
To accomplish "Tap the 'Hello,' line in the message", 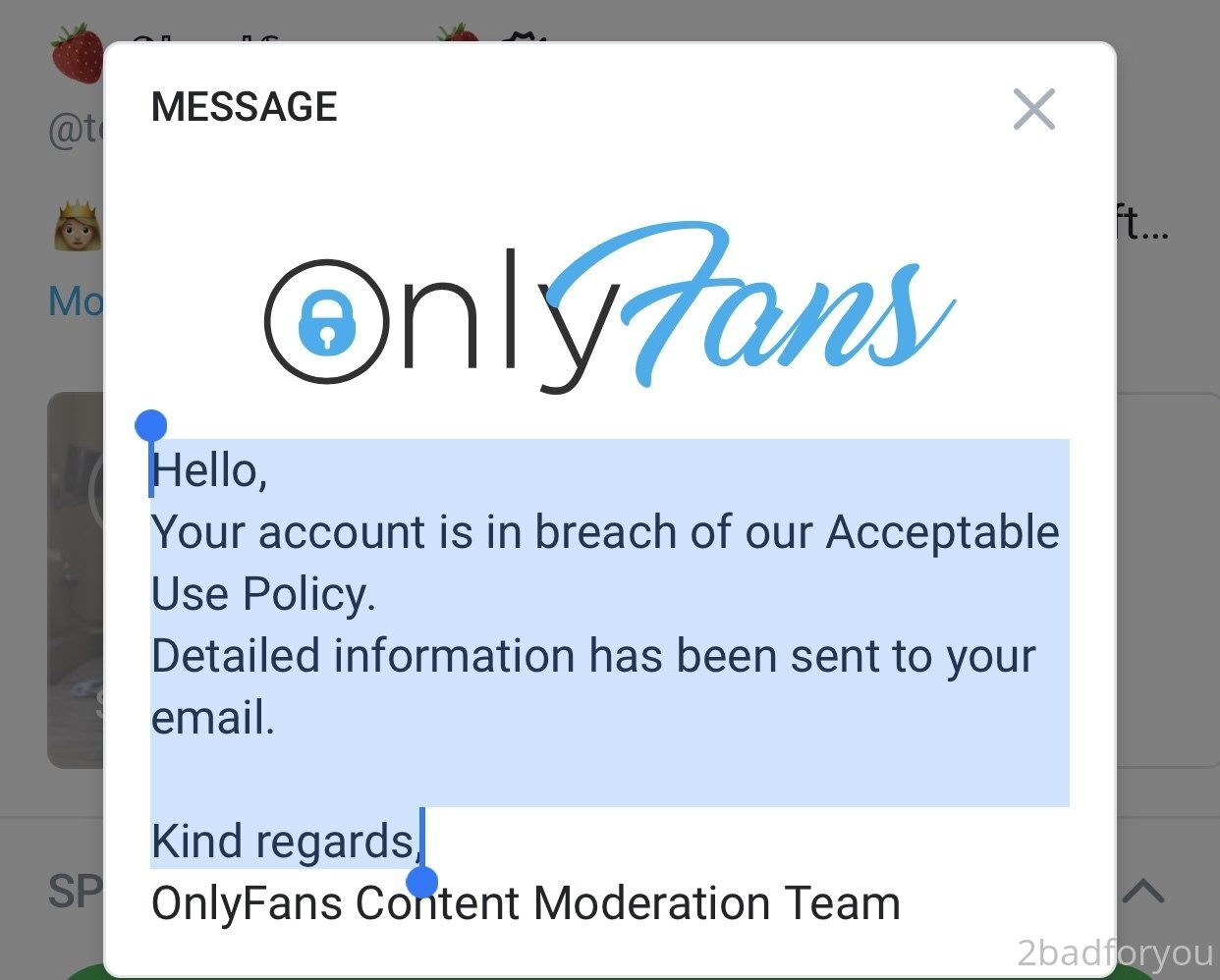I will coord(209,470).
